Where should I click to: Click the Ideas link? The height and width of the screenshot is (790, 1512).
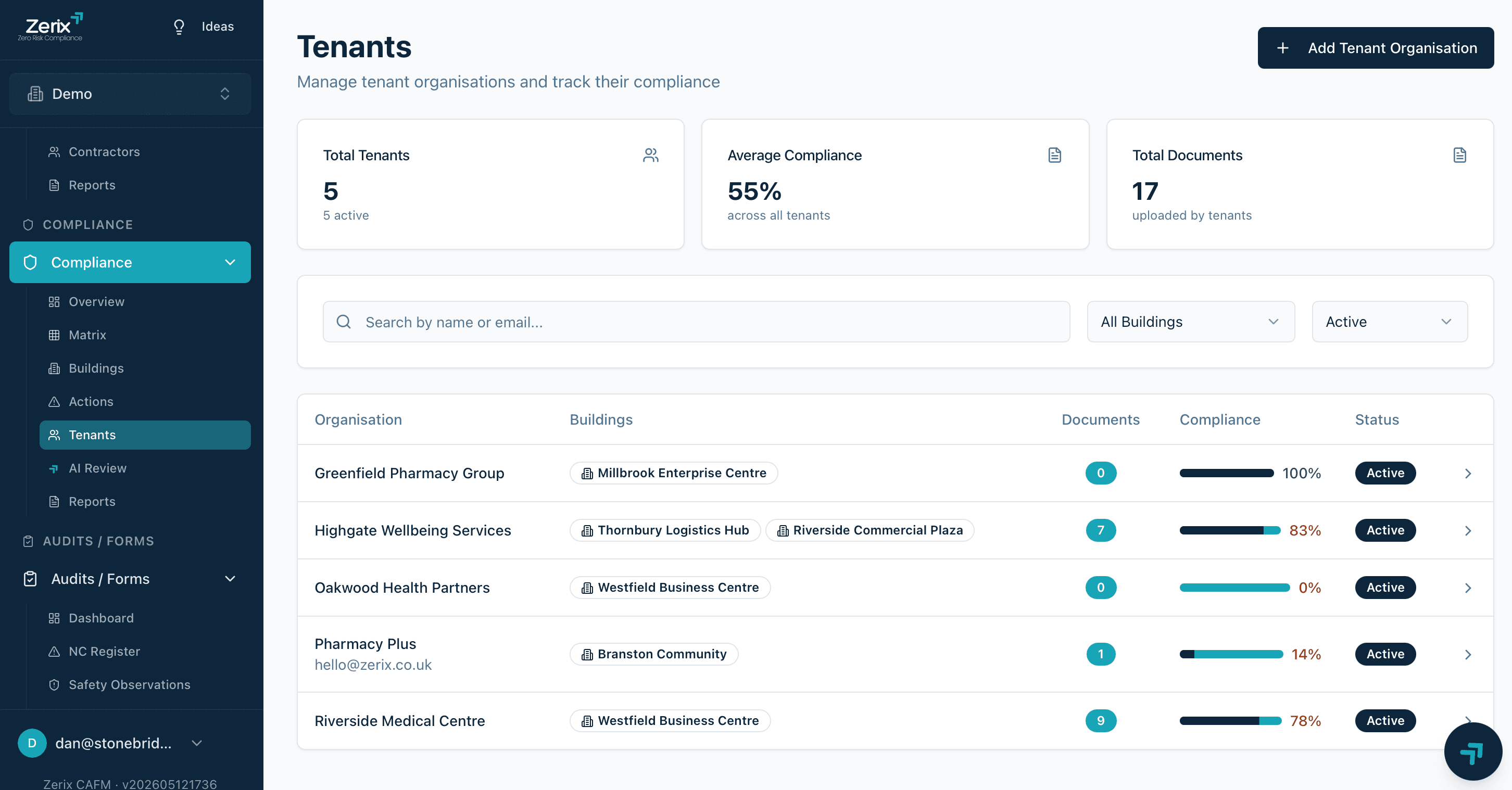[x=218, y=27]
